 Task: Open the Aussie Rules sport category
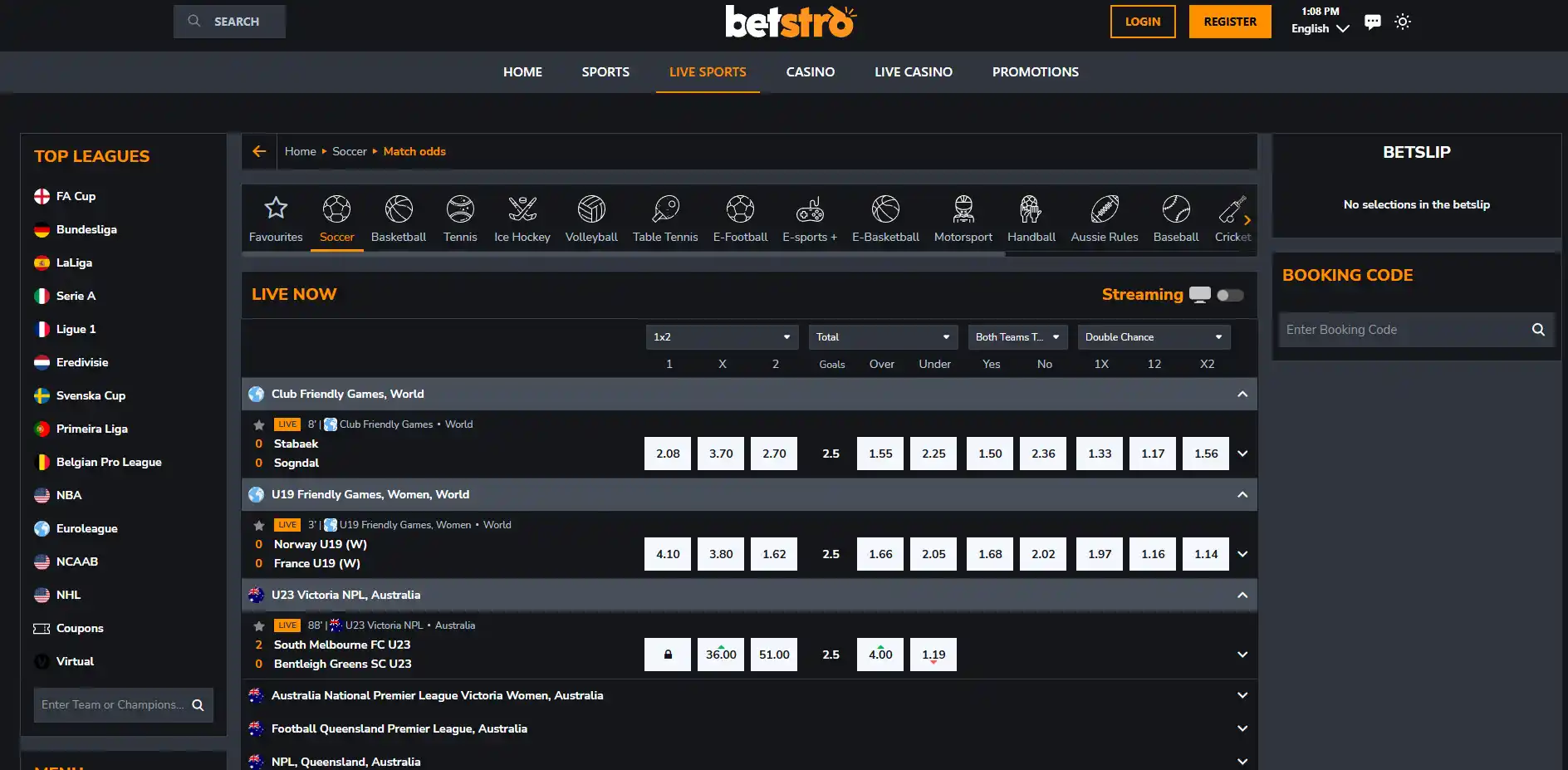coord(1105,218)
